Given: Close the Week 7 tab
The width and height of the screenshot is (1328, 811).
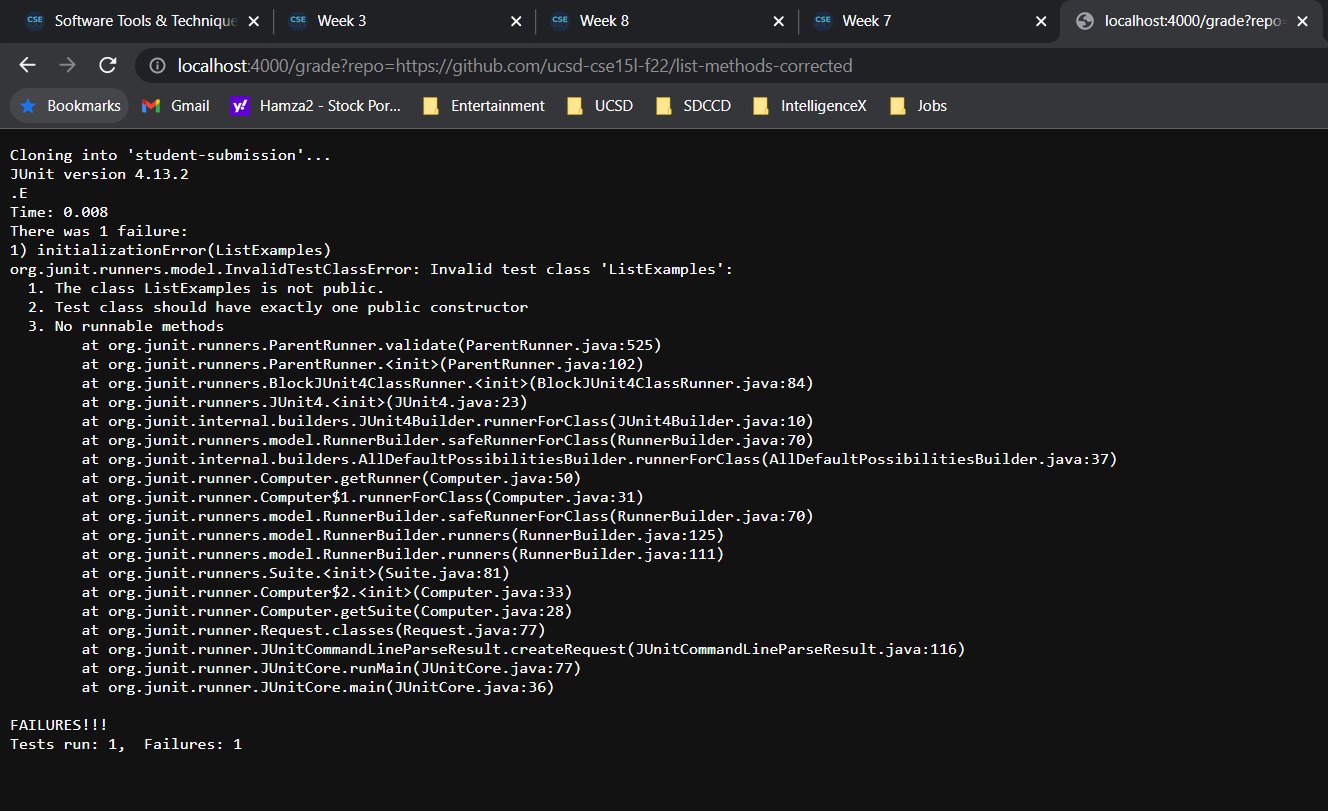Looking at the screenshot, I should pos(1041,21).
